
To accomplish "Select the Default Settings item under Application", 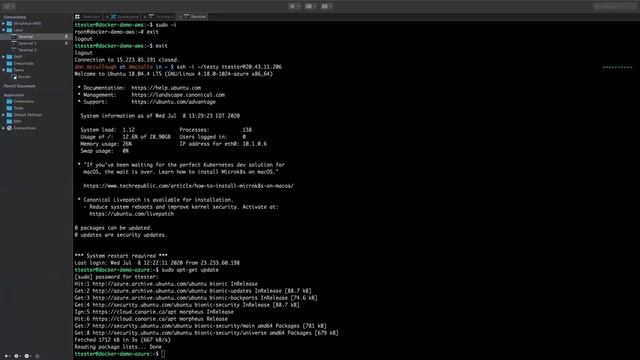I will click(x=27, y=115).
